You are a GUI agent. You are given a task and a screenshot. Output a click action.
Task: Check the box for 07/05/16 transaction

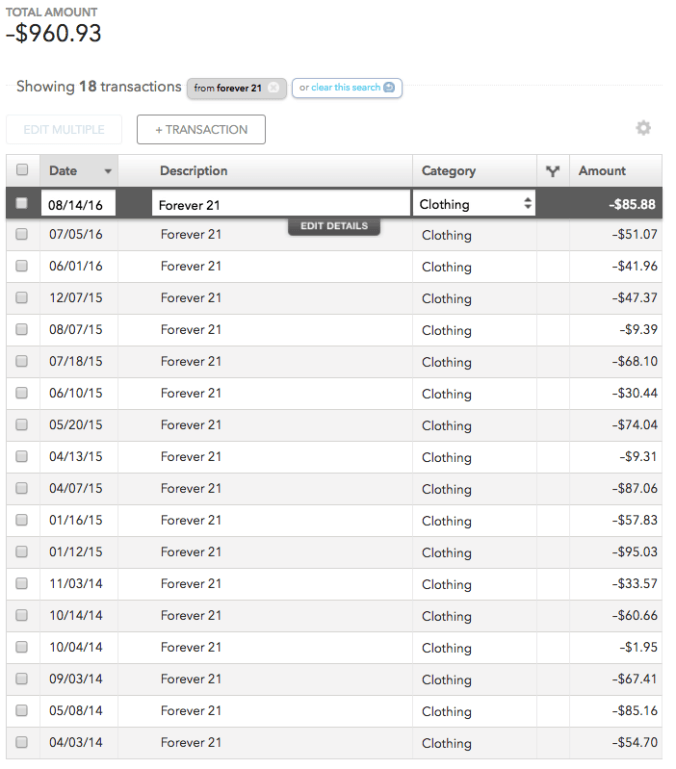[22, 234]
